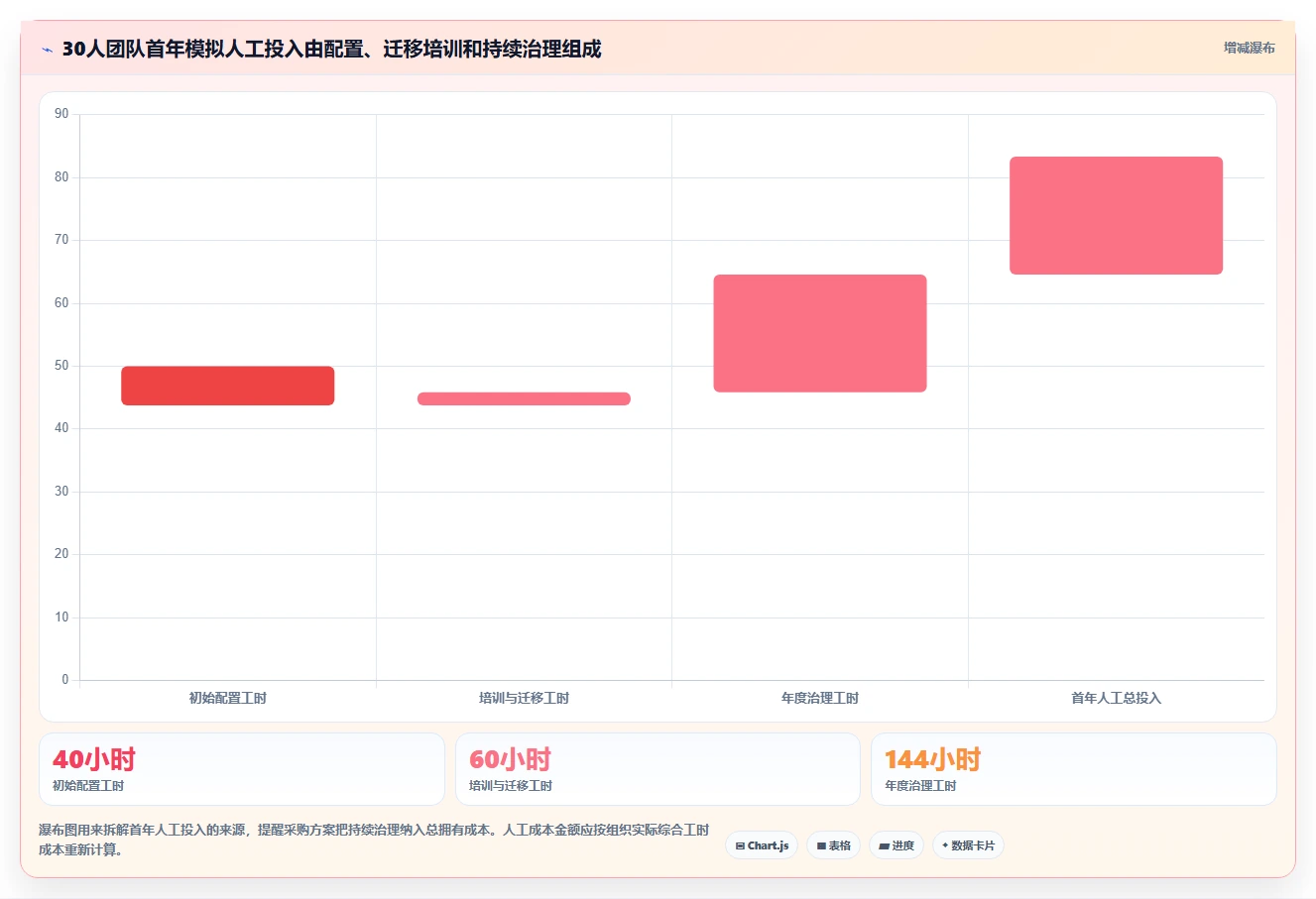
Task: Click x-axis label 年度治理工时
Action: pyautogui.click(x=820, y=698)
